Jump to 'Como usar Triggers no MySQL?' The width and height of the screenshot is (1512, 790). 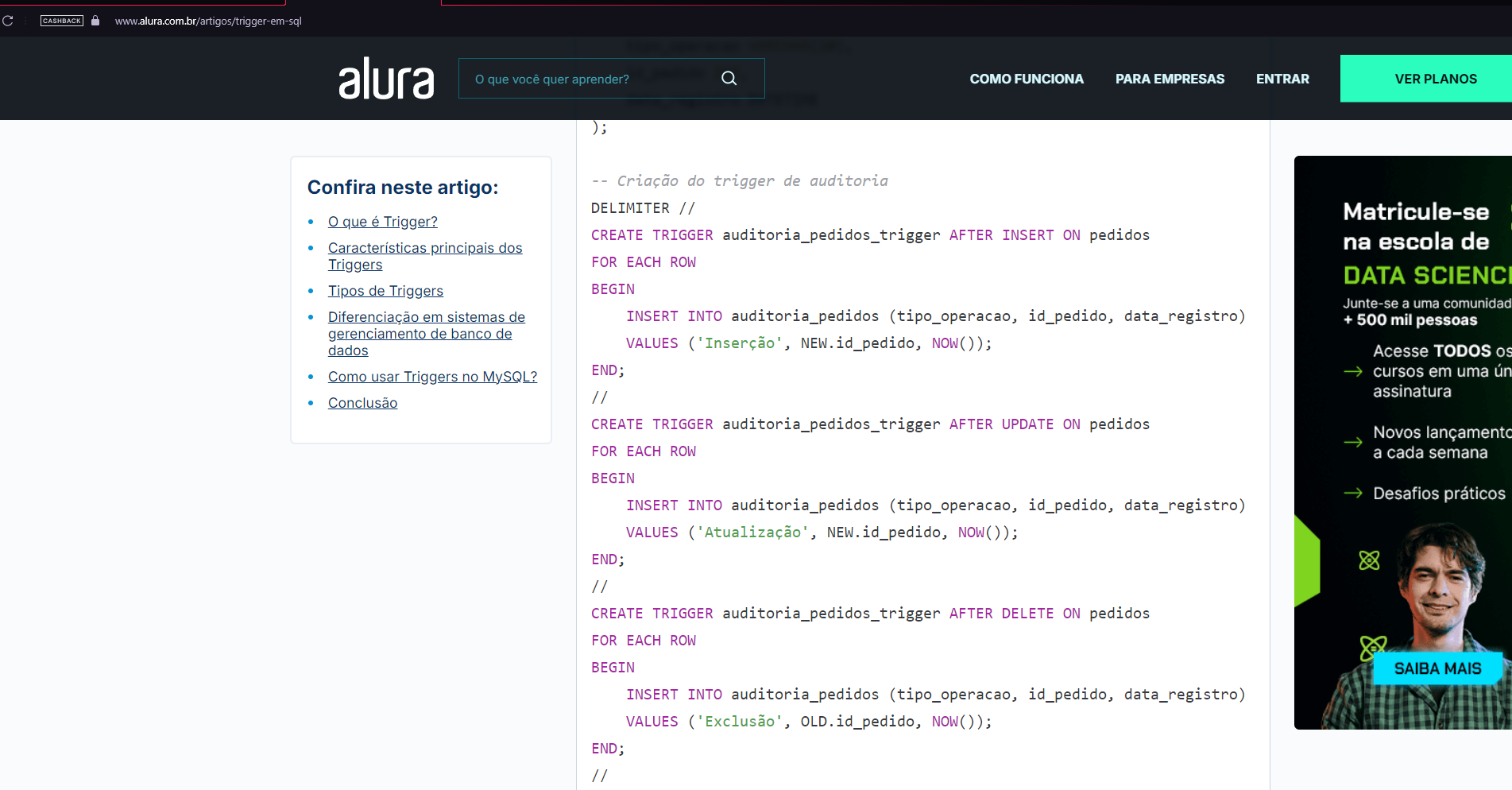[432, 377]
